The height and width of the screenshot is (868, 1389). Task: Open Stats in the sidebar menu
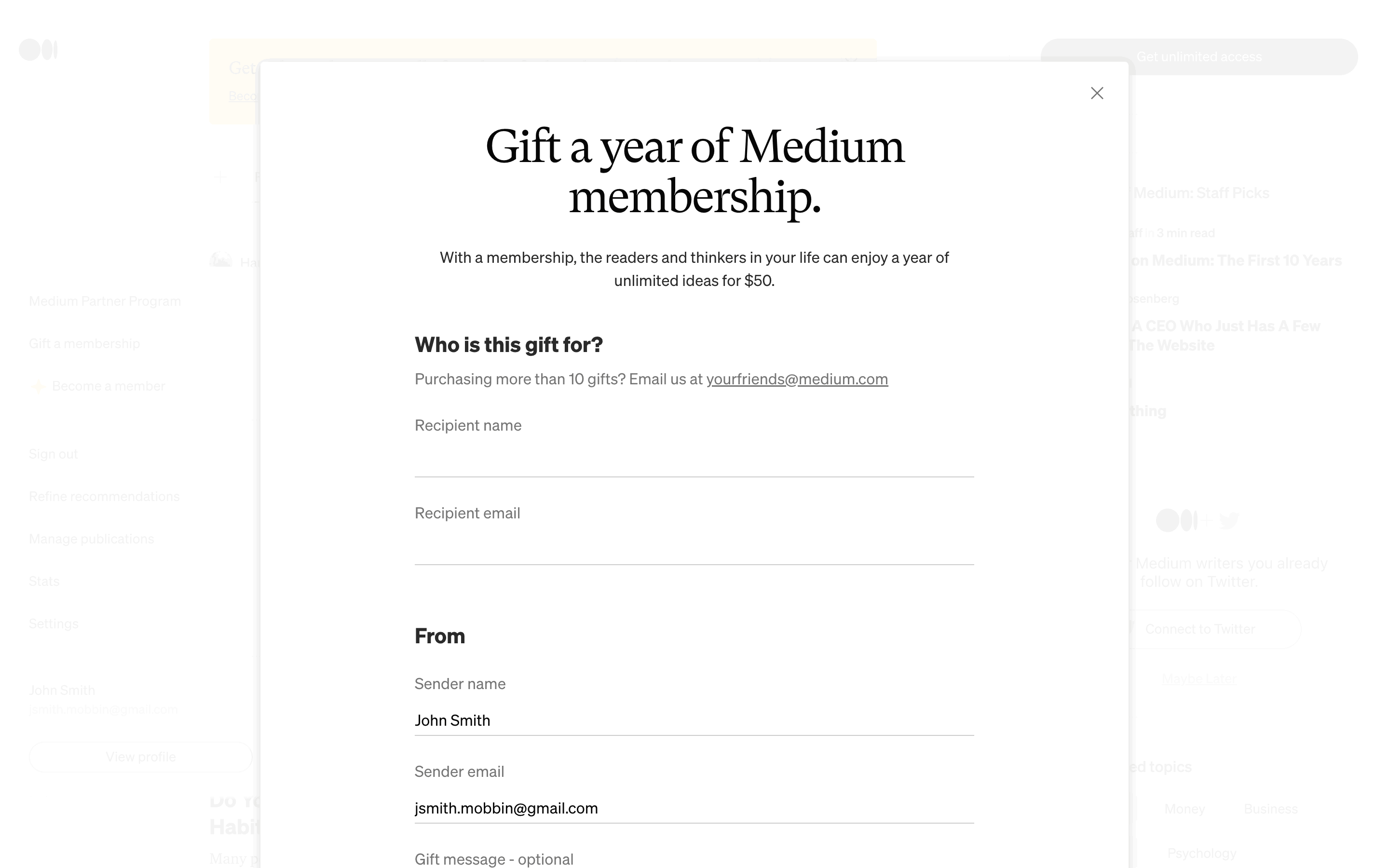[x=44, y=582]
